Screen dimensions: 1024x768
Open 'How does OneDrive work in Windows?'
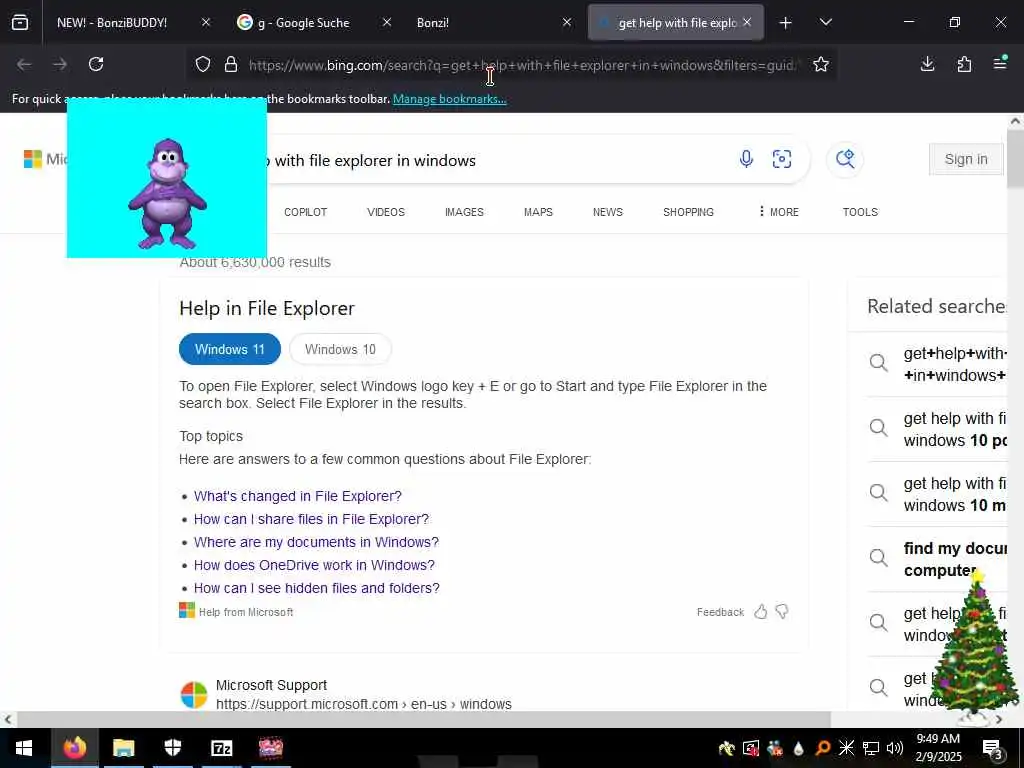coord(314,565)
